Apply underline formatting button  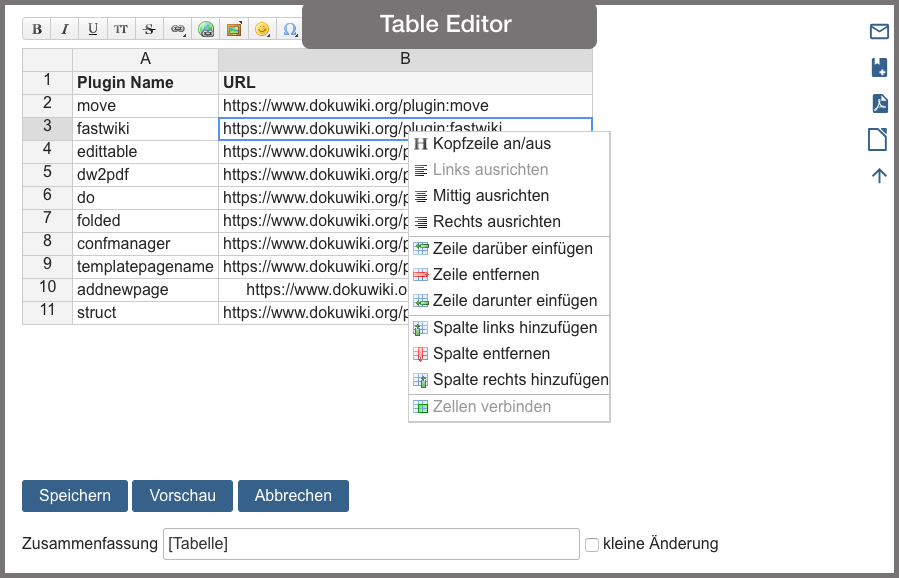(92, 29)
